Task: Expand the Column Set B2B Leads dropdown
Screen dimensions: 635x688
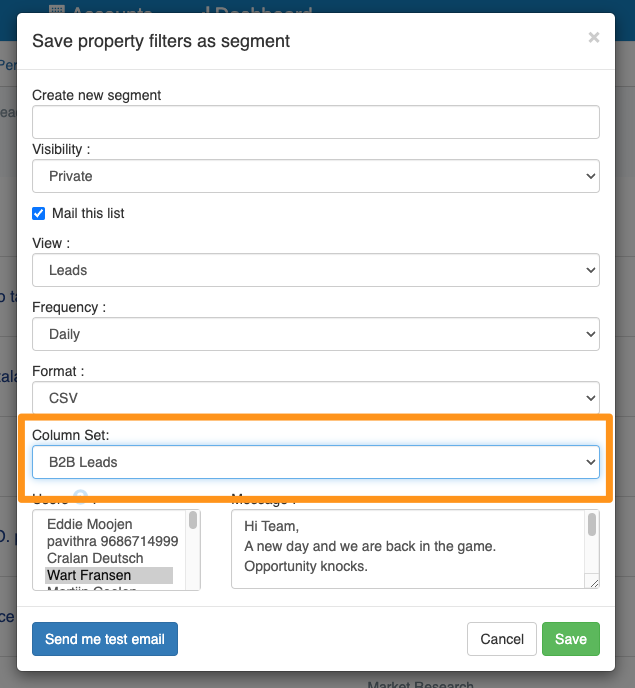Action: pos(316,462)
